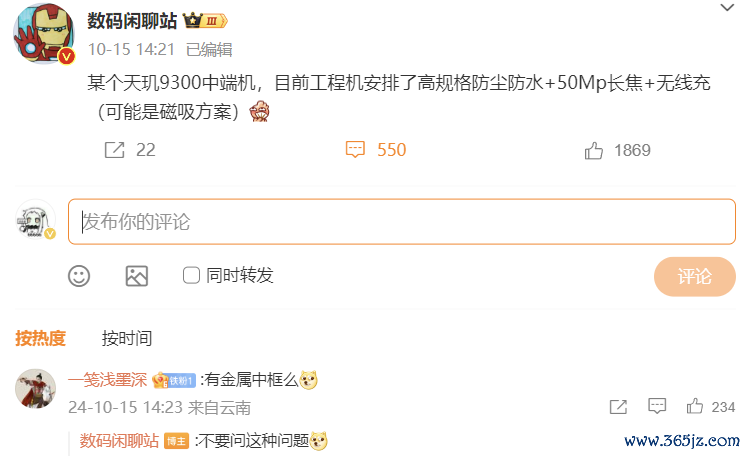Image resolution: width=747 pixels, height=456 pixels.
Task: Open the 数码闲聊站 profile name link
Action: [x=132, y=21]
